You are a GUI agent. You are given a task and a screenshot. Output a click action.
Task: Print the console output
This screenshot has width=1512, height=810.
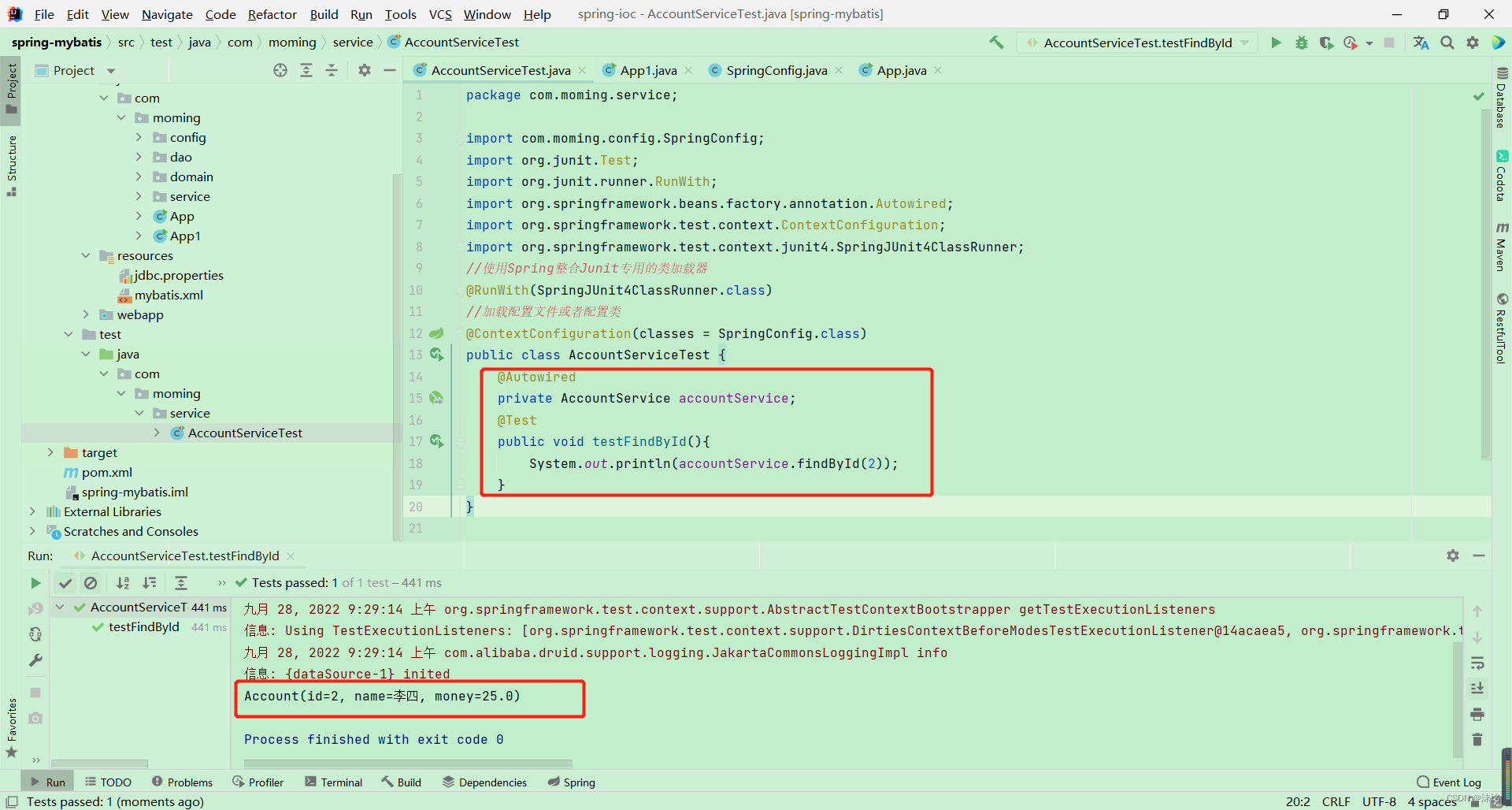pyautogui.click(x=1477, y=714)
